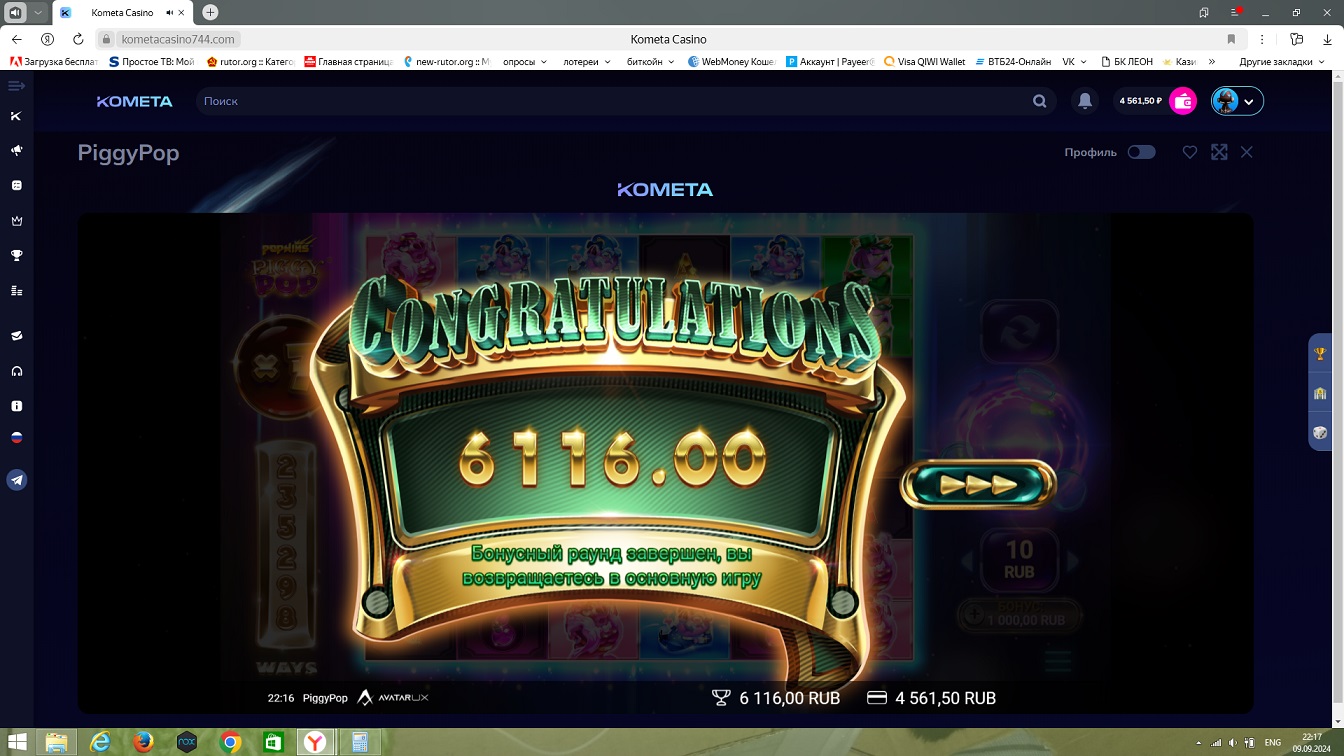This screenshot has width=1344, height=756.
Task: Click the 4 561,50 ₽ header balance
Action: pyautogui.click(x=1140, y=101)
